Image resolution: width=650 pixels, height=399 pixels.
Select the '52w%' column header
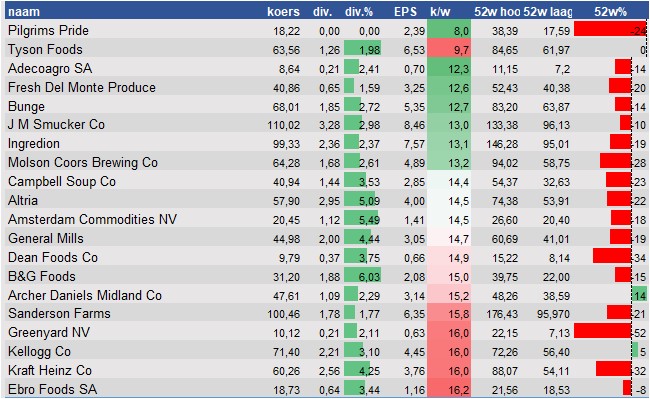pyautogui.click(x=610, y=12)
